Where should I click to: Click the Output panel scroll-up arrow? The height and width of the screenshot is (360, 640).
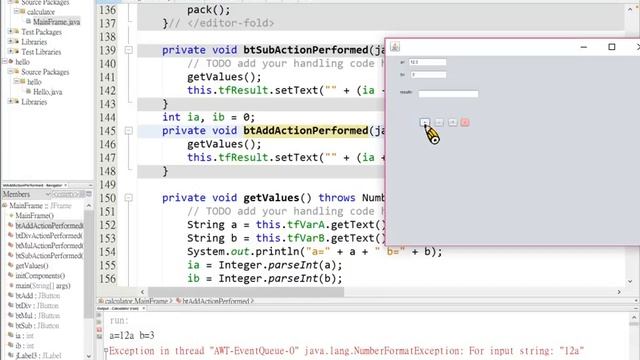(x=634, y=318)
